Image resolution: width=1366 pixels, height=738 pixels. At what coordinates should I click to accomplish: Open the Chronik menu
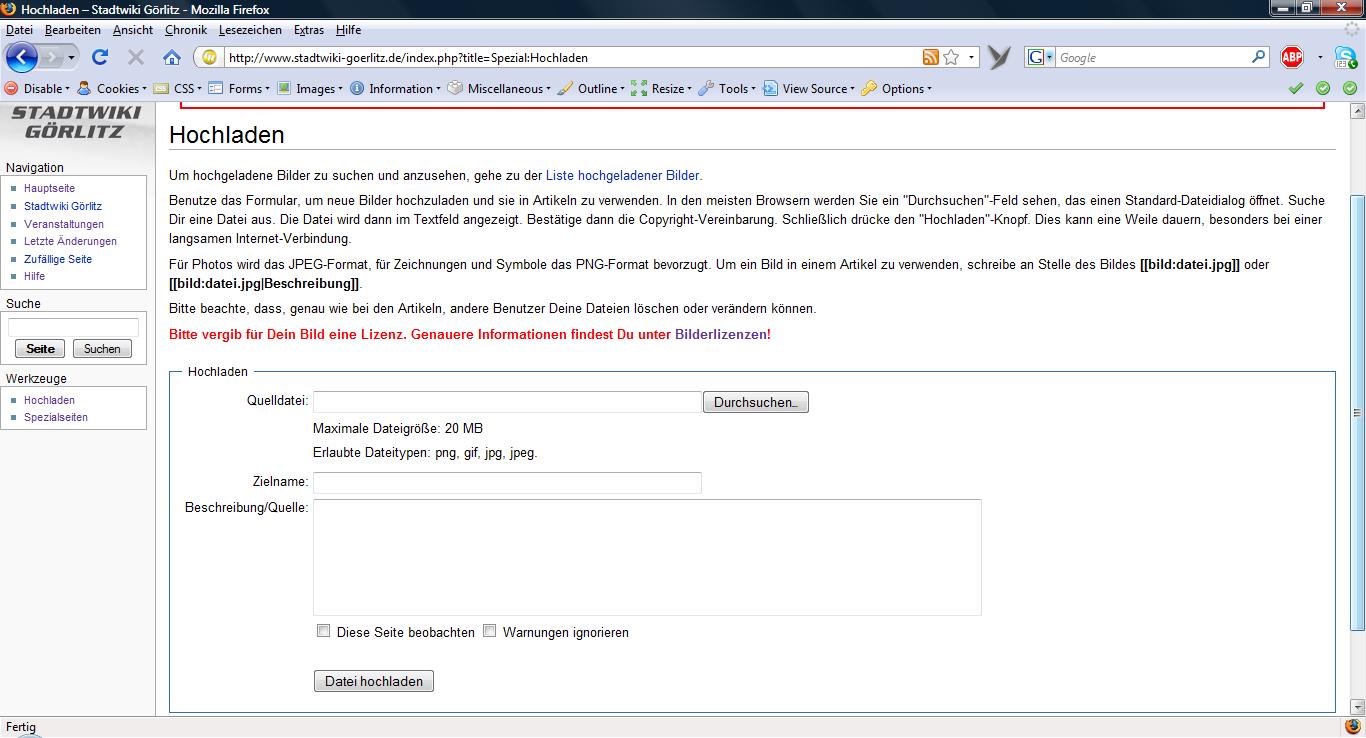click(185, 30)
